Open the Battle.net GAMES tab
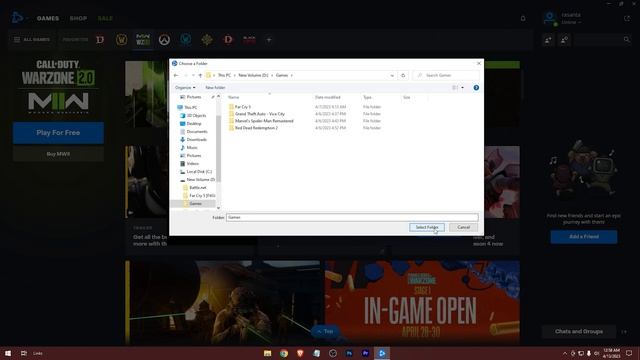This screenshot has width=640, height=360. click(x=48, y=18)
